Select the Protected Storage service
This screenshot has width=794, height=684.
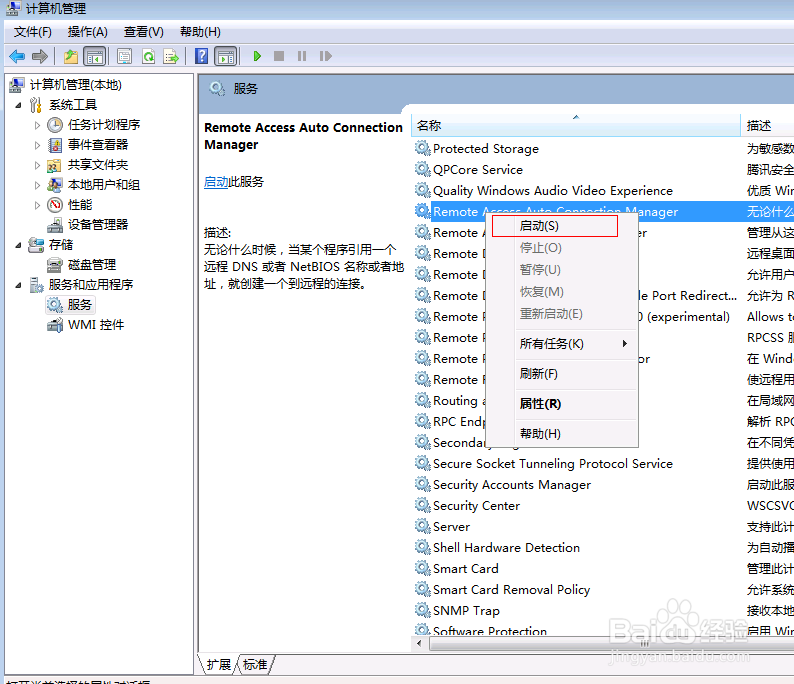(x=486, y=149)
